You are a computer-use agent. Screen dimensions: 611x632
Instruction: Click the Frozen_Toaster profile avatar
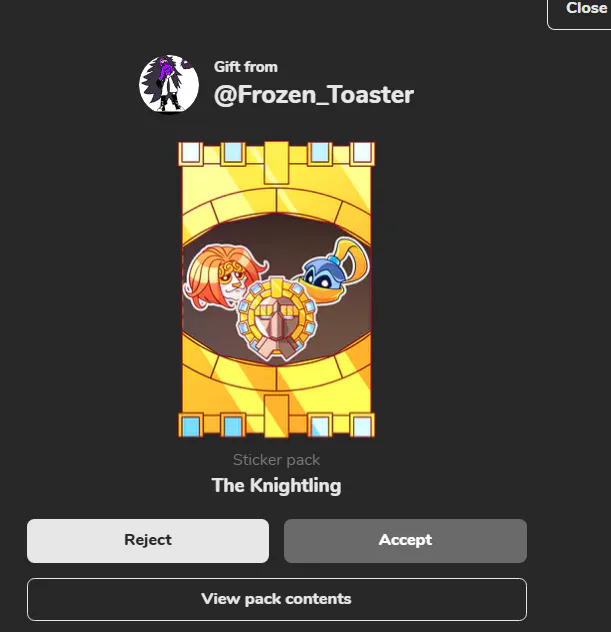(x=169, y=84)
